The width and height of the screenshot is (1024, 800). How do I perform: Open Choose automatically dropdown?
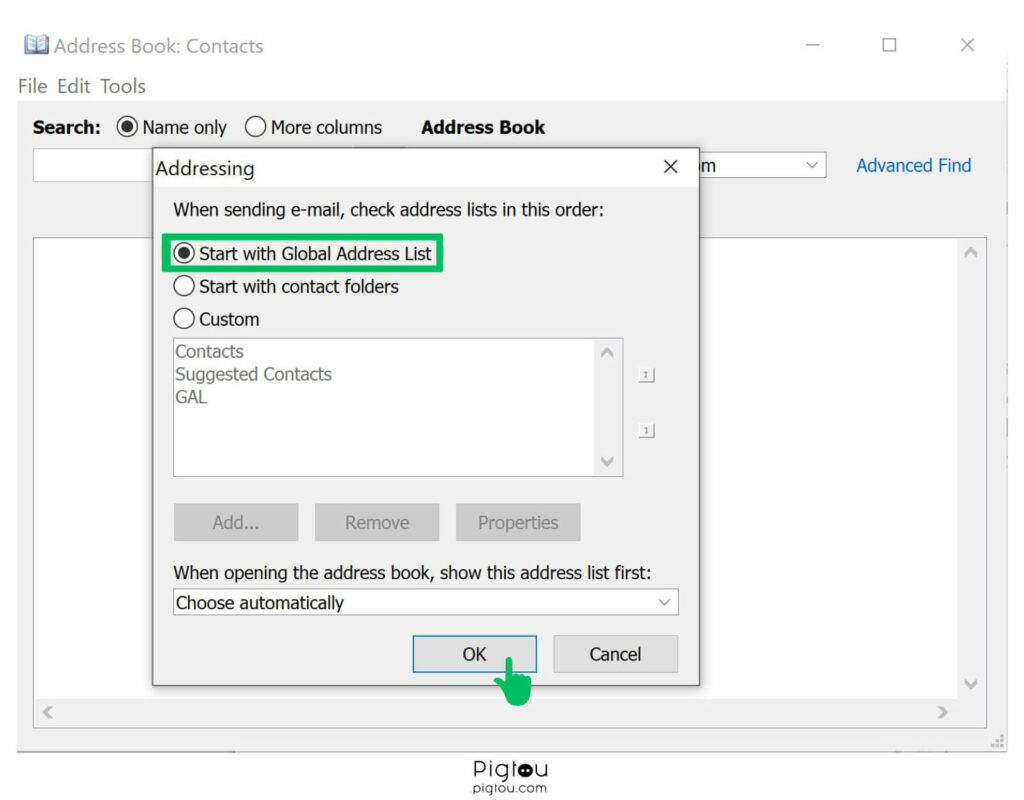pyautogui.click(x=426, y=602)
